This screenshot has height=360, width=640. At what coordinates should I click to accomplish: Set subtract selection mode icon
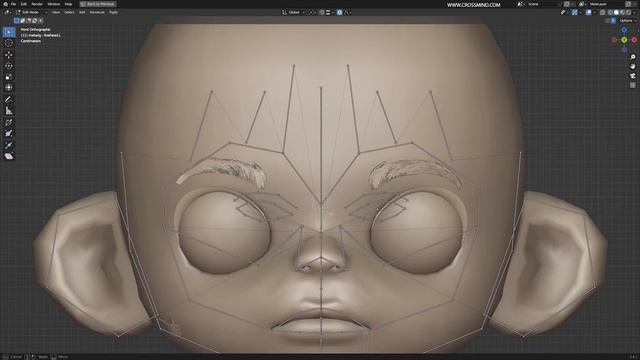(x=29, y=20)
